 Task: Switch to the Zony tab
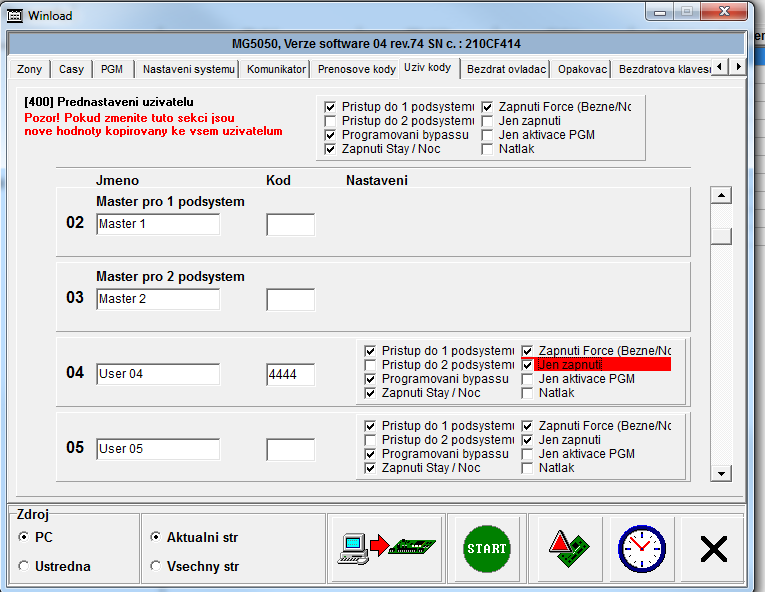30,69
